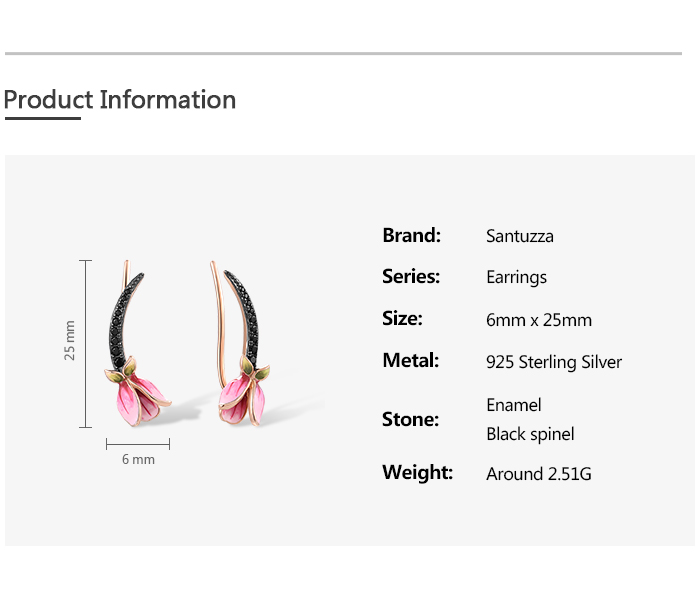The image size is (700, 596).
Task: Click the Series label
Action: [411, 276]
